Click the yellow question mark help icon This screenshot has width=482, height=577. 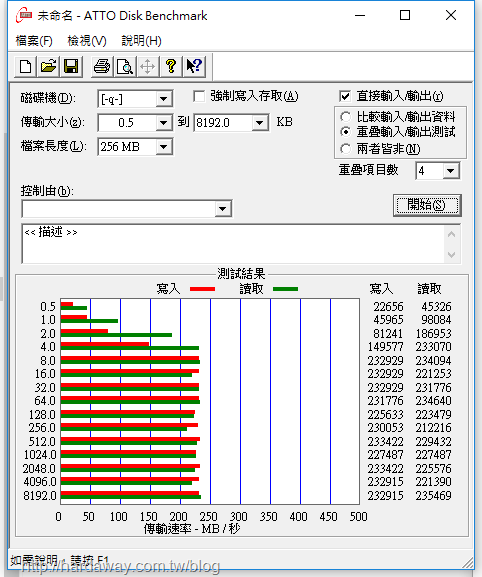tap(171, 67)
